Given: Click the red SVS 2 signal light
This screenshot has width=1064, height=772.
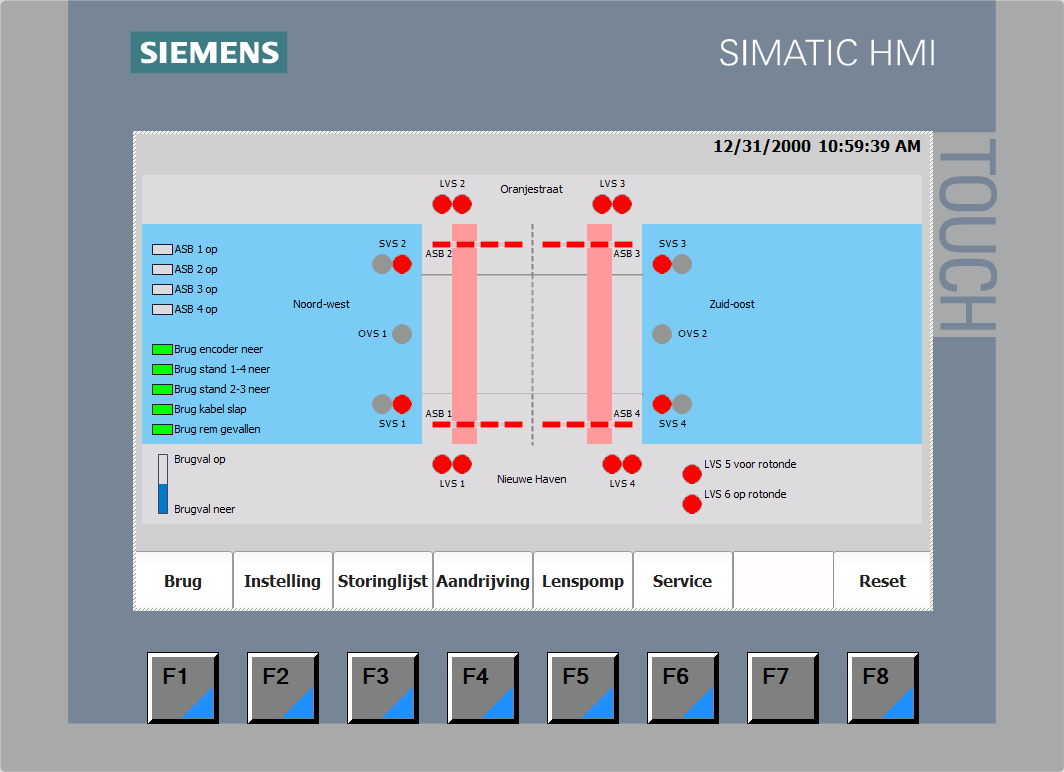Looking at the screenshot, I should pos(402,264).
